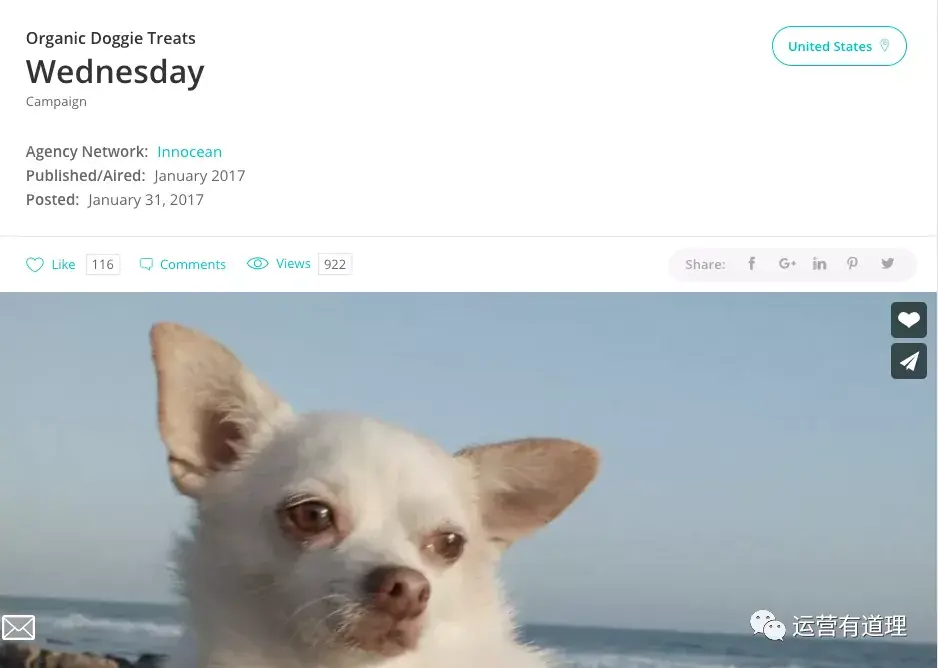This screenshot has height=668, width=938.
Task: Share on Facebook icon
Action: [x=751, y=264]
